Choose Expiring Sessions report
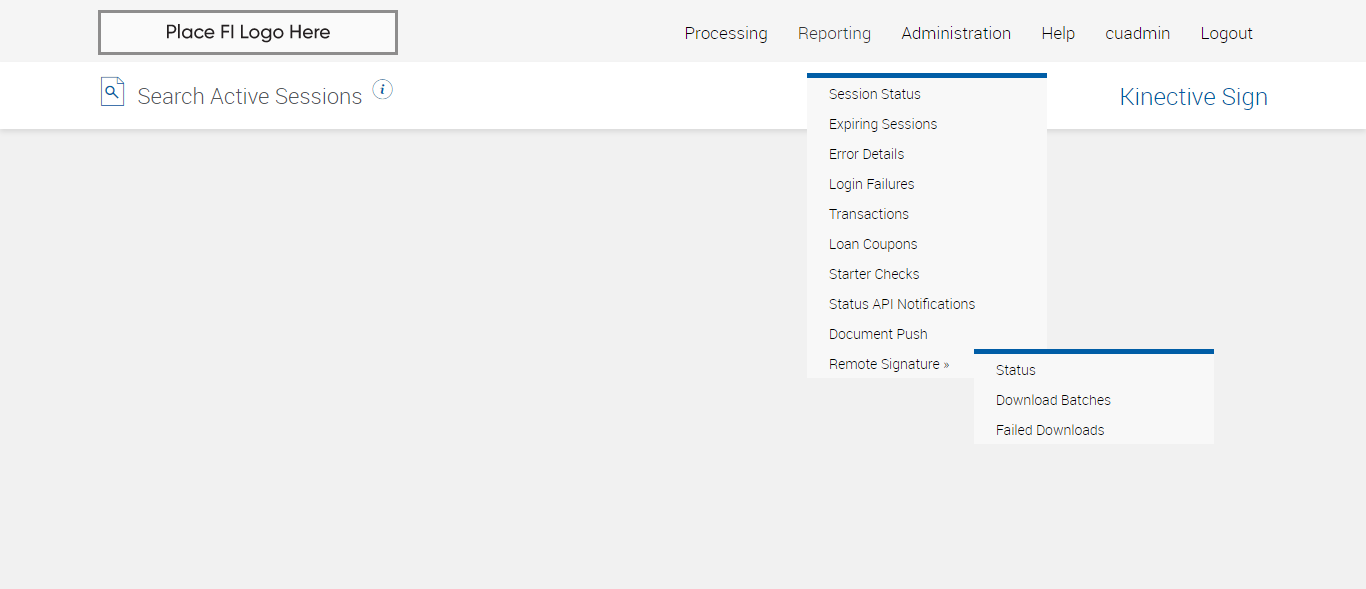The width and height of the screenshot is (1366, 589). click(883, 124)
